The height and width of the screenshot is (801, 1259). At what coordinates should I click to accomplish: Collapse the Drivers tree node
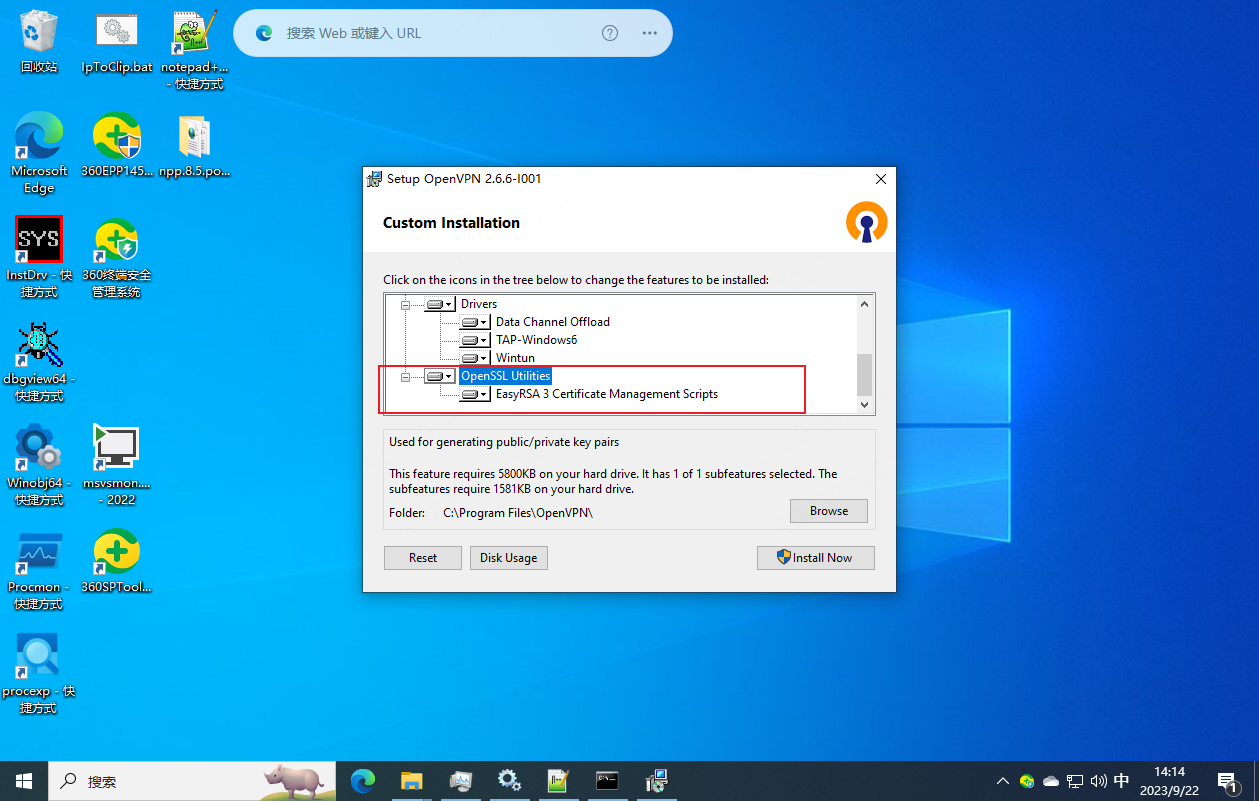pos(406,304)
